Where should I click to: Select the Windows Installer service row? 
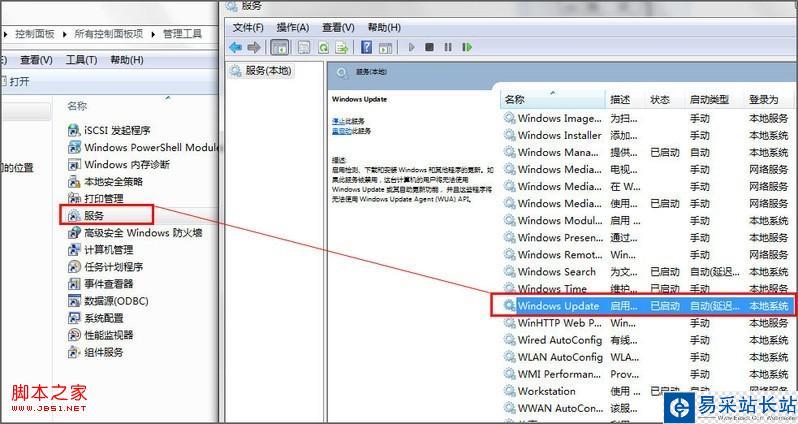[x=647, y=135]
